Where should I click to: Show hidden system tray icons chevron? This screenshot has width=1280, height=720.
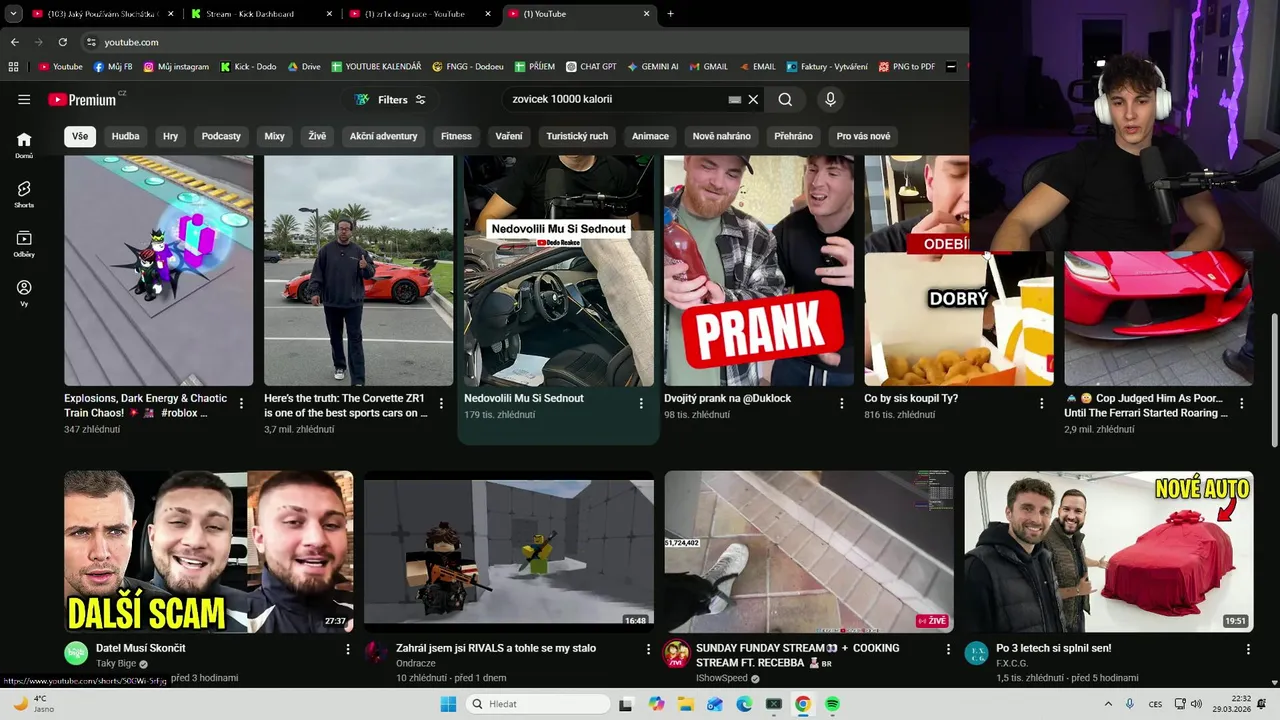[x=1108, y=704]
